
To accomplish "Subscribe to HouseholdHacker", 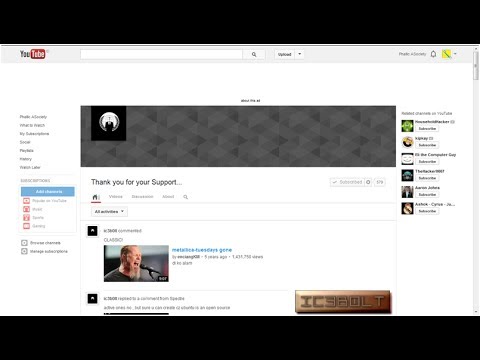I will pos(427,129).
